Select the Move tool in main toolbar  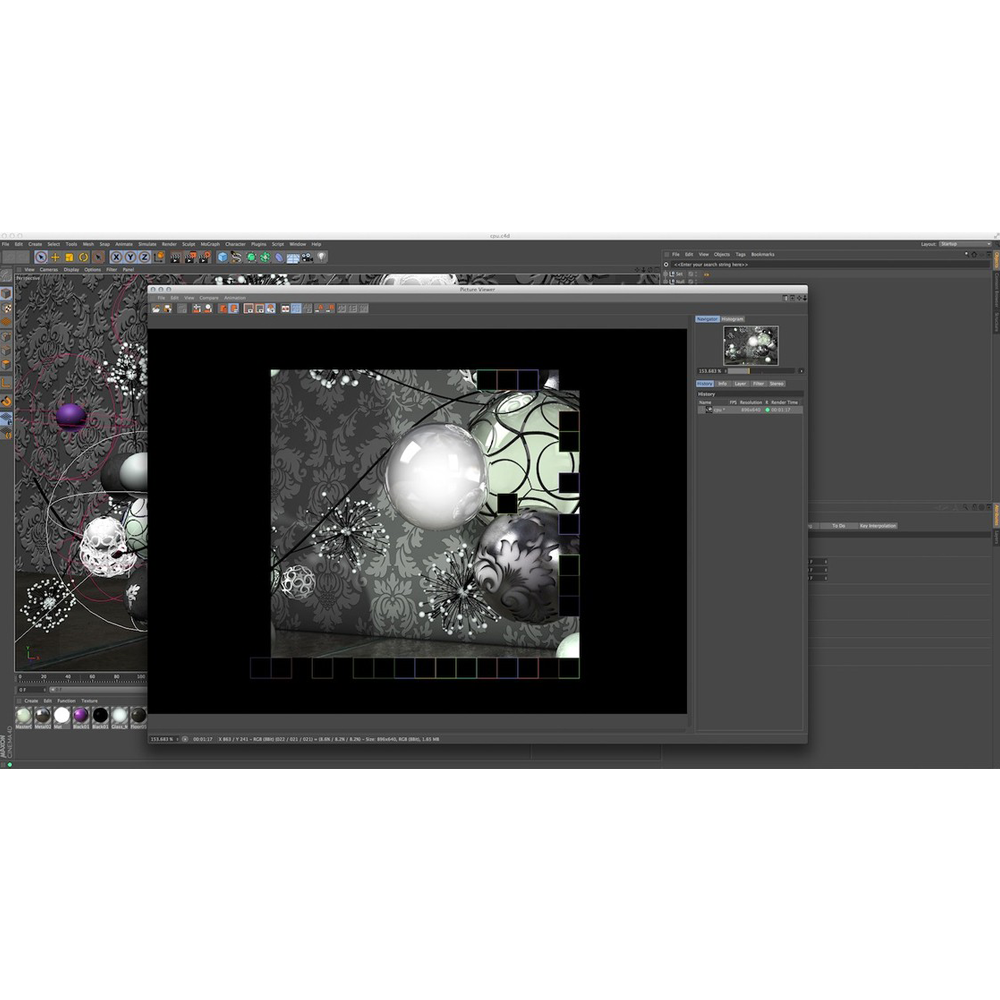55,257
